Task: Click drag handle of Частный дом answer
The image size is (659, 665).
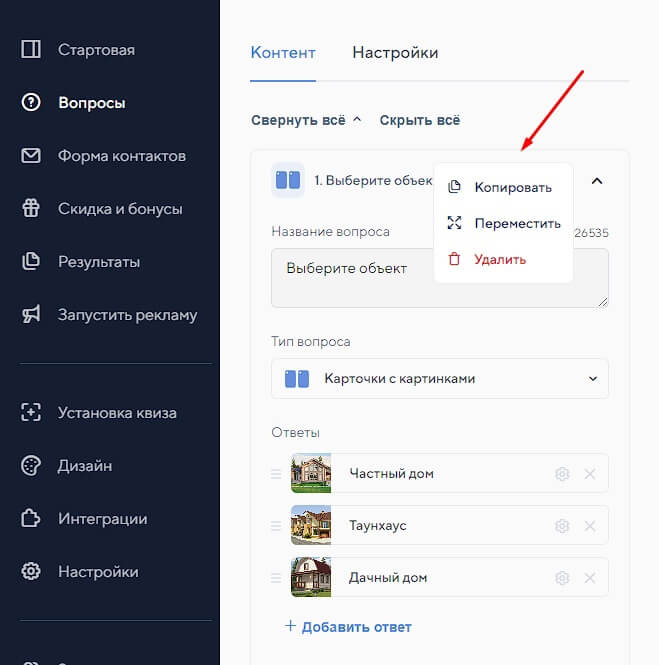Action: [x=276, y=474]
